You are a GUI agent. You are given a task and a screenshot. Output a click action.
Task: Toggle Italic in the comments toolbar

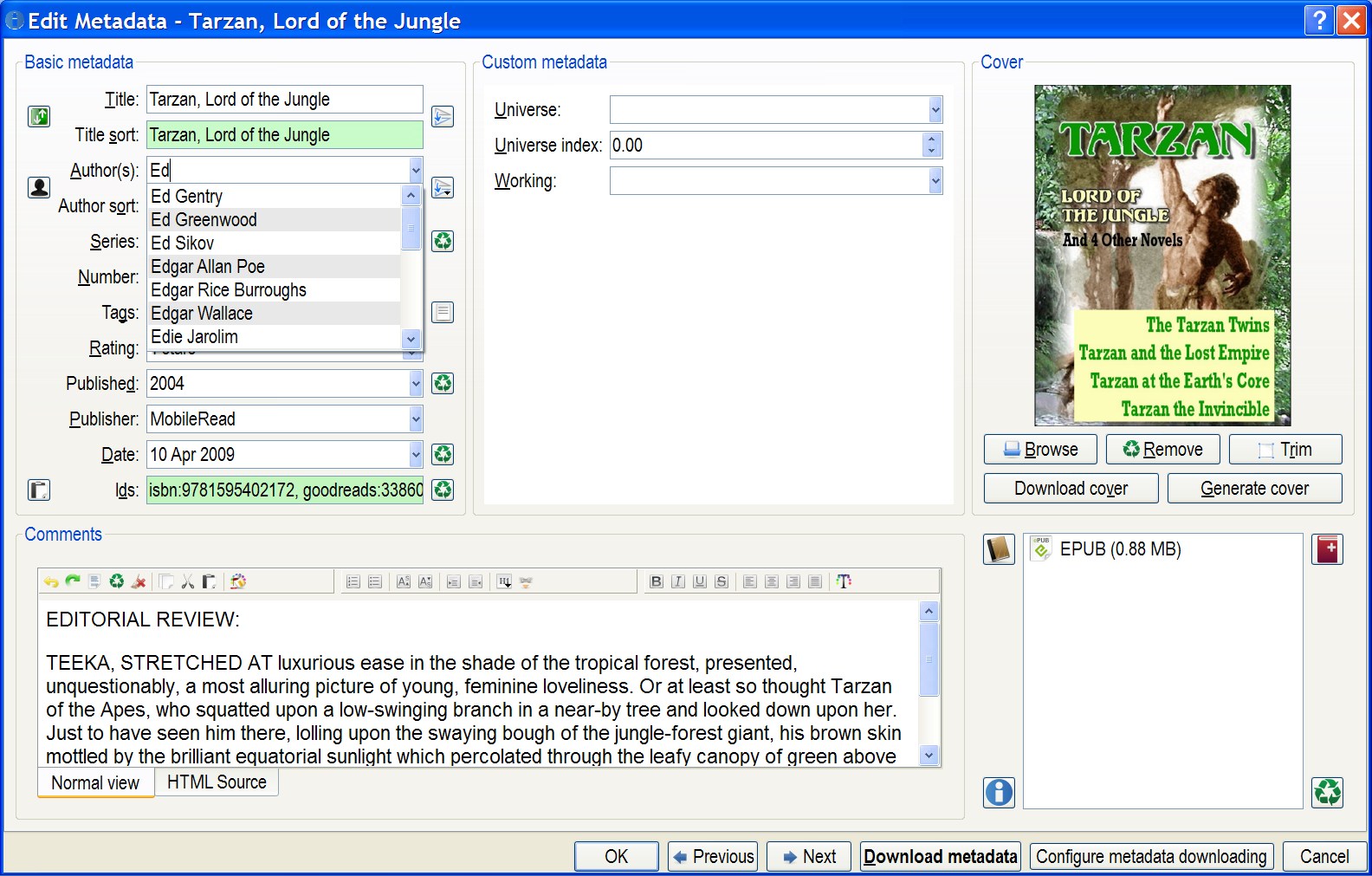click(678, 581)
